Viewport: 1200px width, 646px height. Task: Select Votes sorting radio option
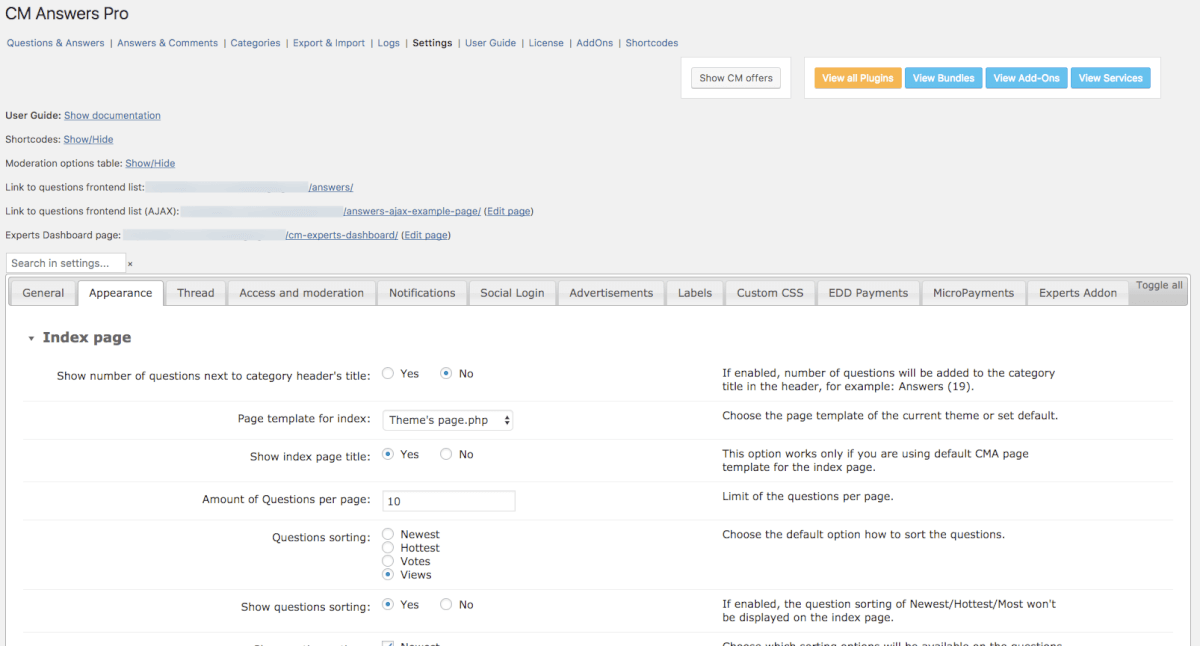coord(388,562)
